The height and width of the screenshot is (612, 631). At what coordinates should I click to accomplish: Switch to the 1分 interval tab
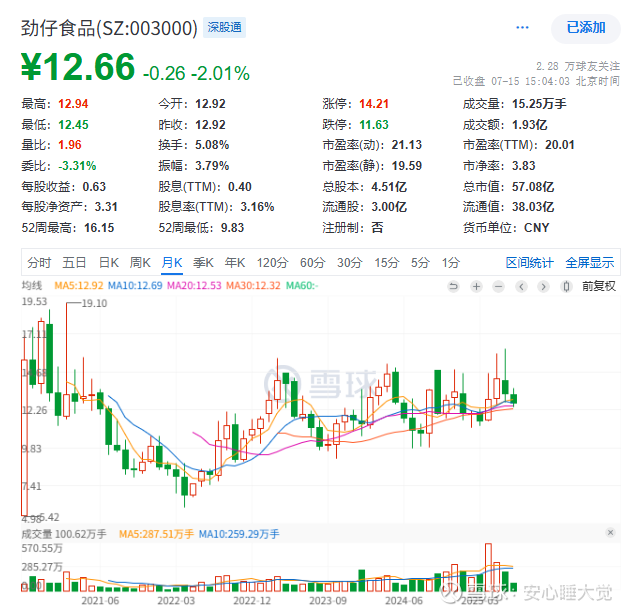tap(451, 263)
